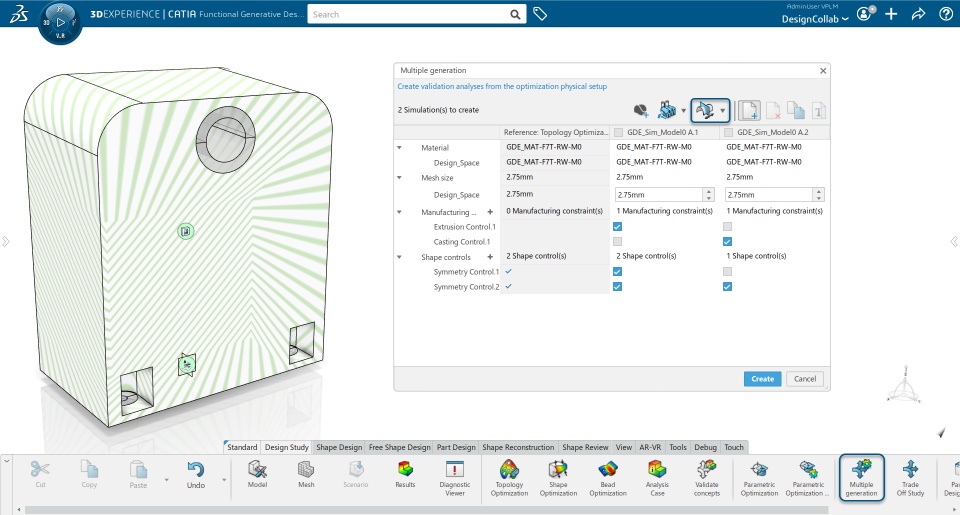Open the 3D compass button
This screenshot has width=960, height=515.
60,23
